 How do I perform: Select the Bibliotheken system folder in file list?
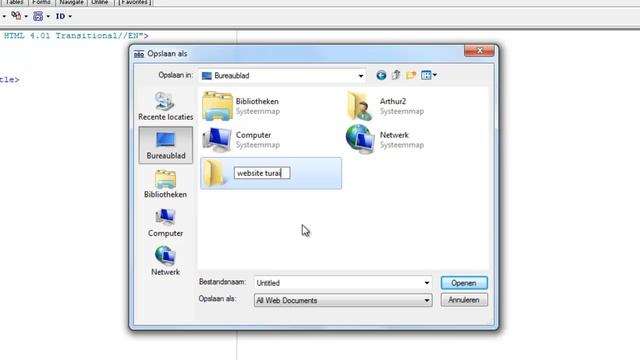[241, 106]
